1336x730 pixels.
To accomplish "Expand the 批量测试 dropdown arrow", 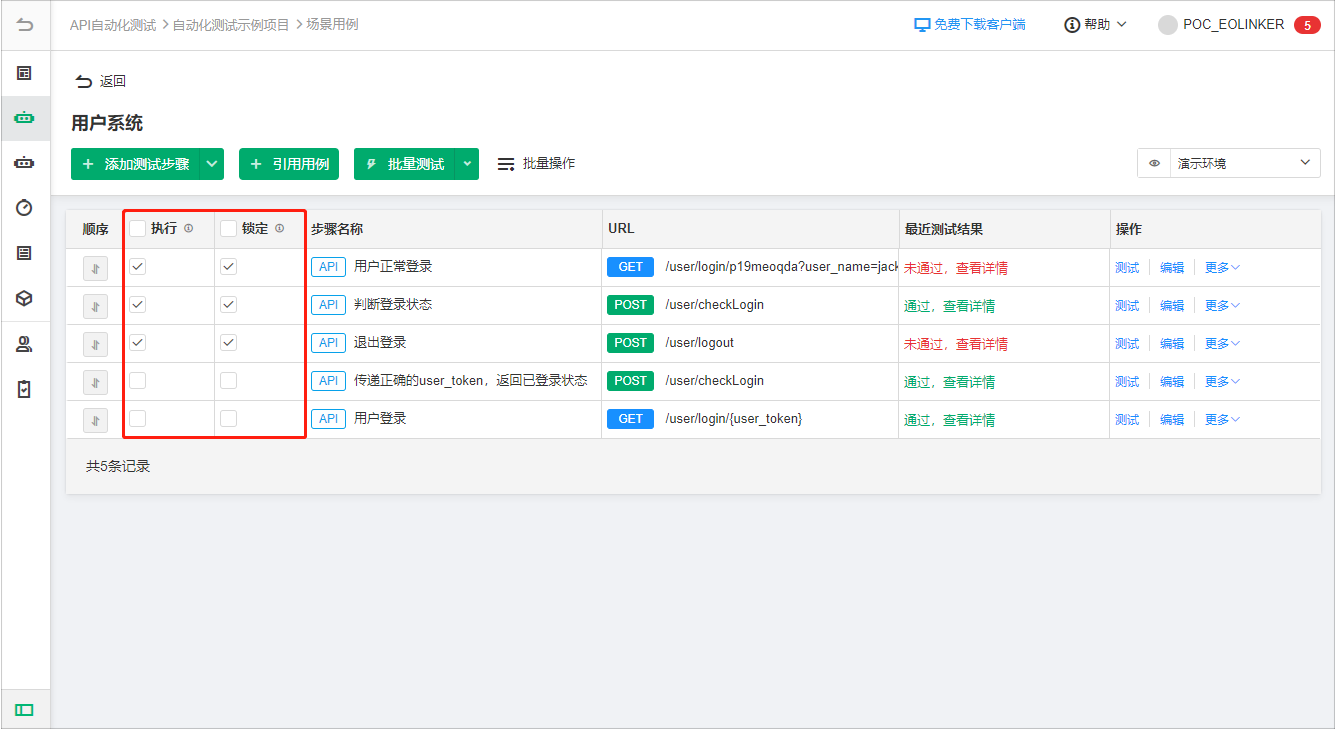I will [x=467, y=164].
